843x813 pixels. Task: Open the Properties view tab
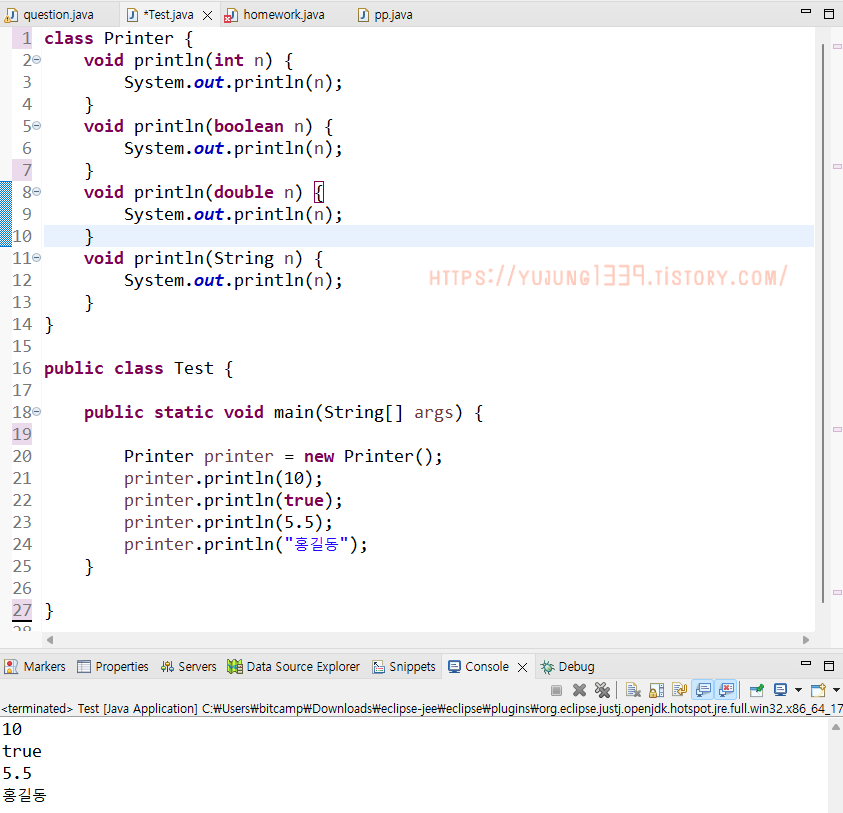point(113,667)
